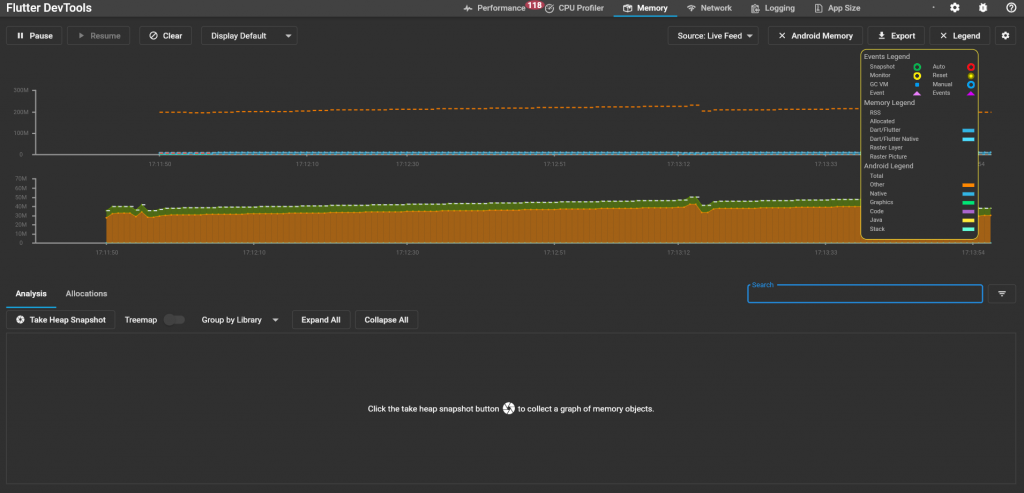Click the Monitor yellow circle legend marker
Viewport: 1024px width, 493px height.
[x=917, y=76]
